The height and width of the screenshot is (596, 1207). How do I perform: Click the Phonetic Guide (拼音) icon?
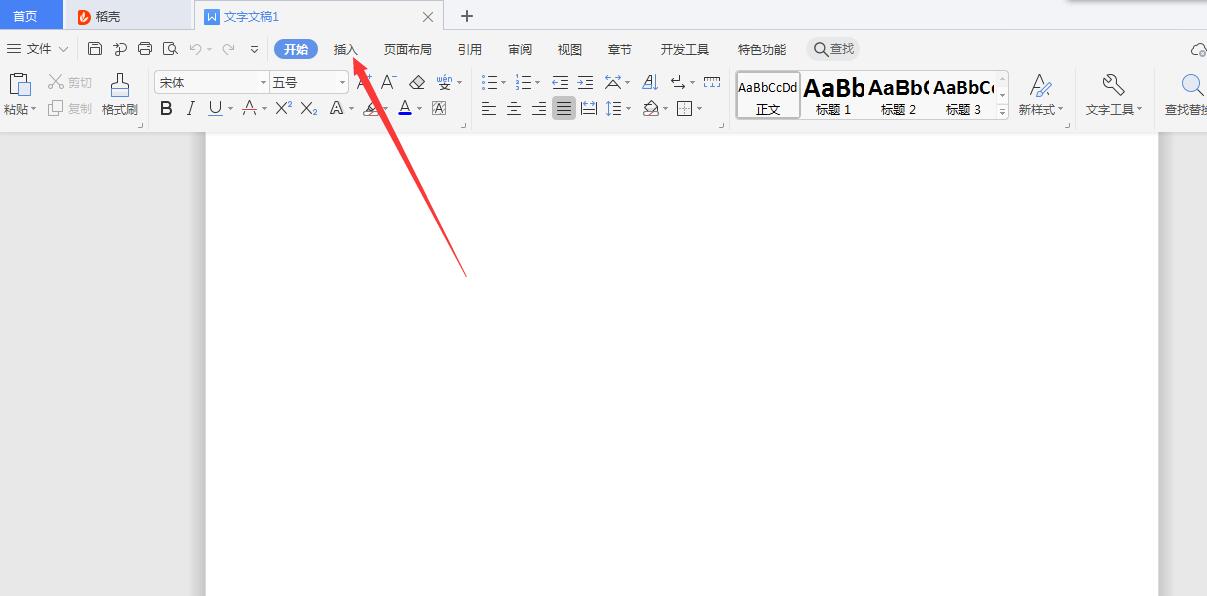pyautogui.click(x=445, y=82)
